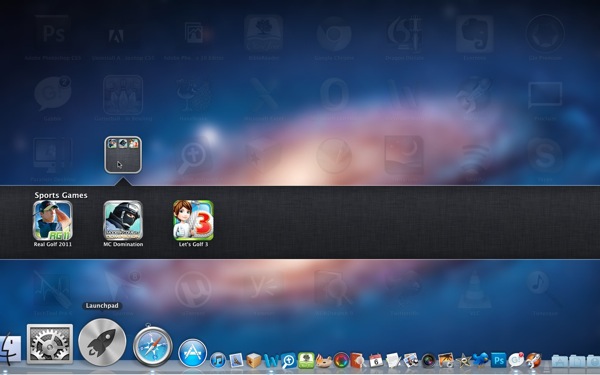Start Let's Golf 3
Viewport: 600px width, 375px height.
(193, 221)
